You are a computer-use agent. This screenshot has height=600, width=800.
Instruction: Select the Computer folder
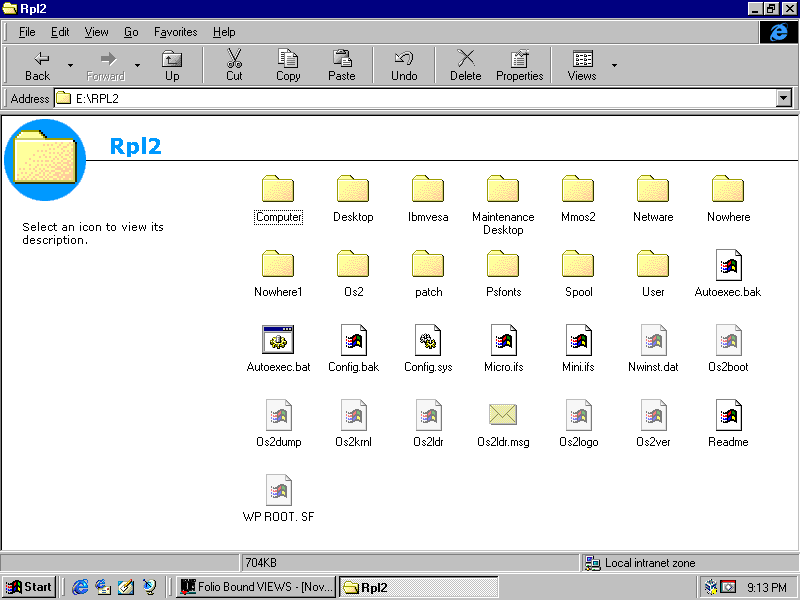tap(278, 200)
